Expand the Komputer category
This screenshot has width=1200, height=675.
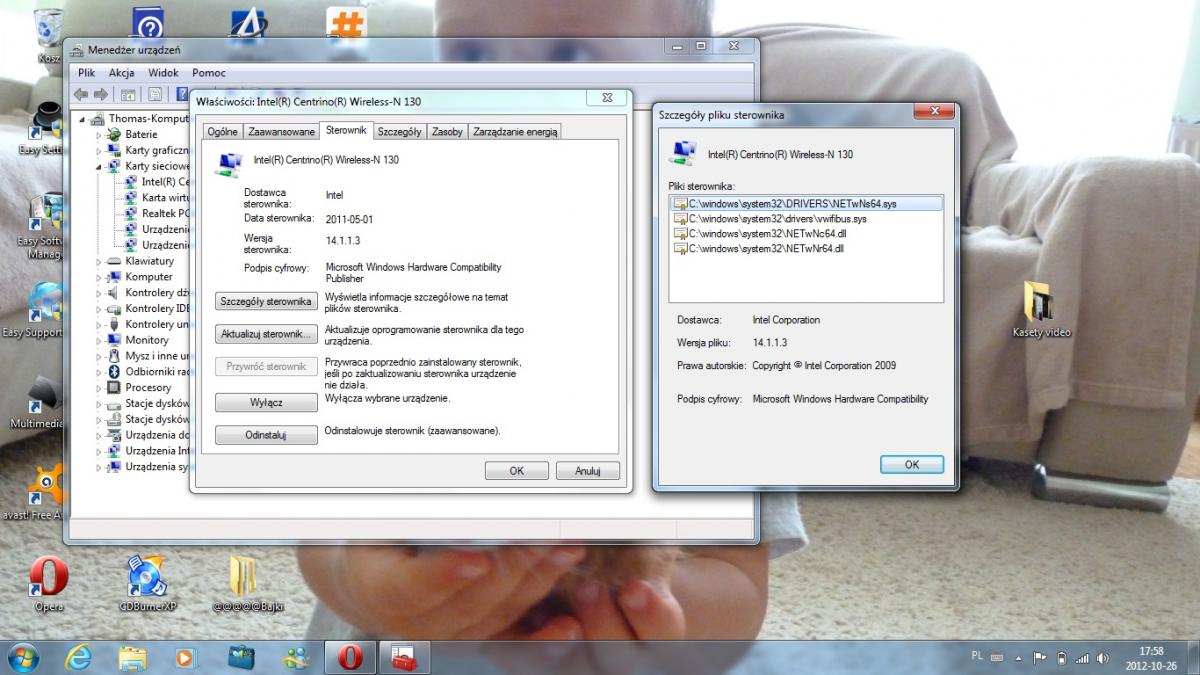tap(99, 277)
